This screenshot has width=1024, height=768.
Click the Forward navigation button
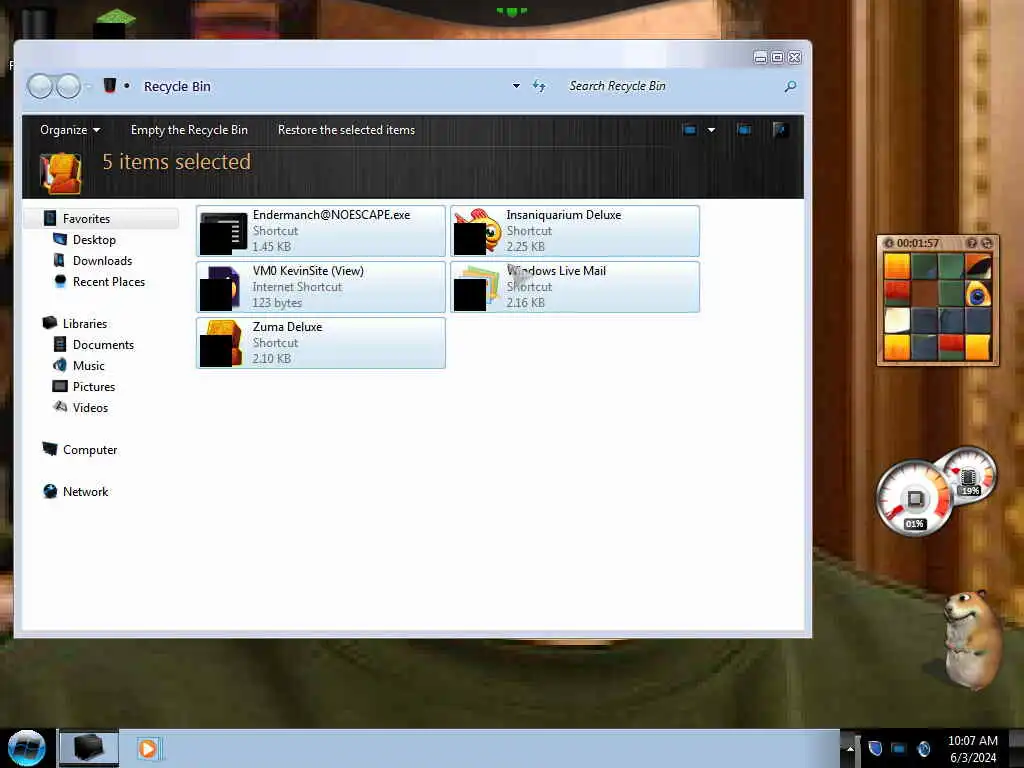pyautogui.click(x=68, y=86)
